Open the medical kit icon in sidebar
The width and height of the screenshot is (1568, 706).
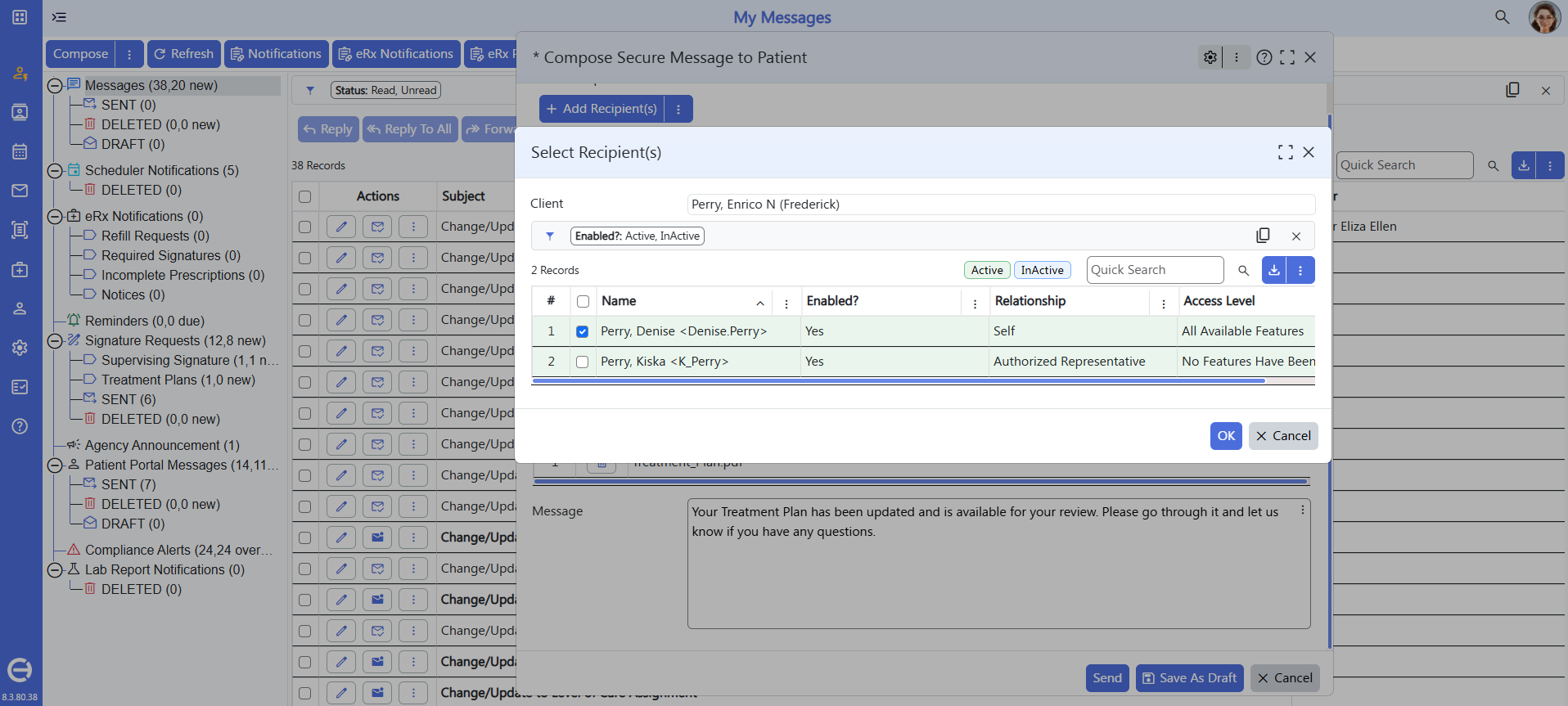pos(20,269)
